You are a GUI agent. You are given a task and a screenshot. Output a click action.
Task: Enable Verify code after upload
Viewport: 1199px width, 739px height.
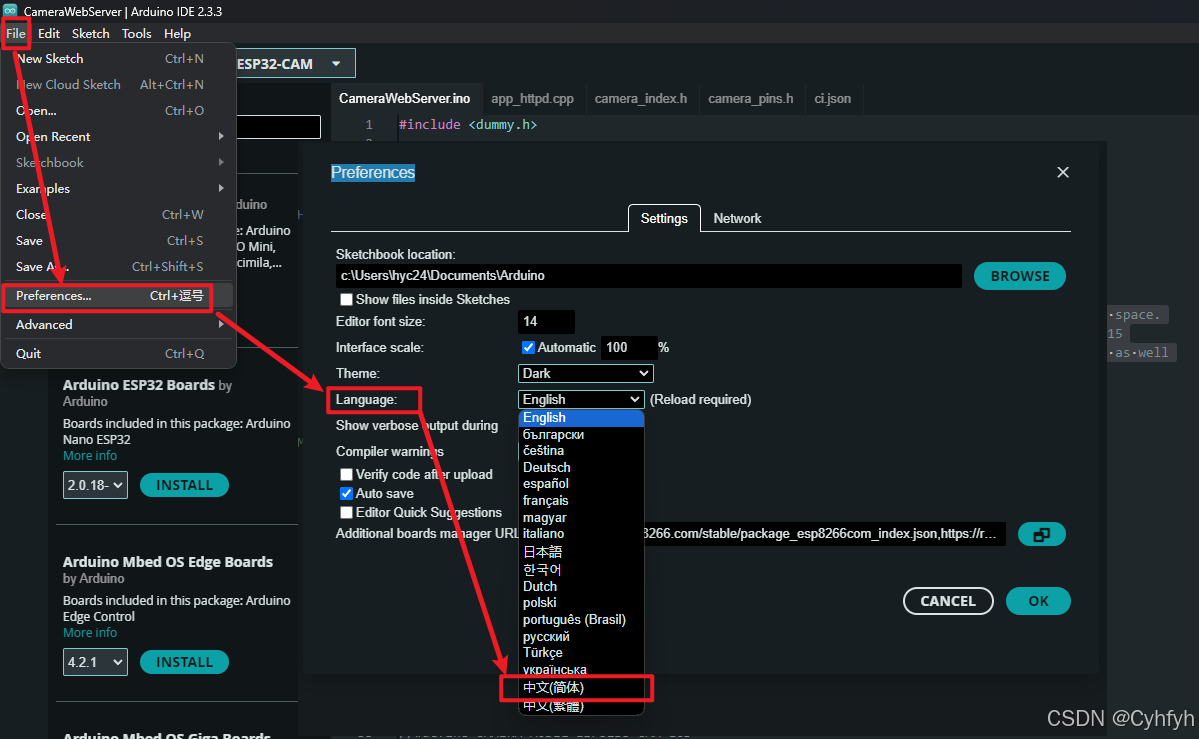[x=346, y=474]
